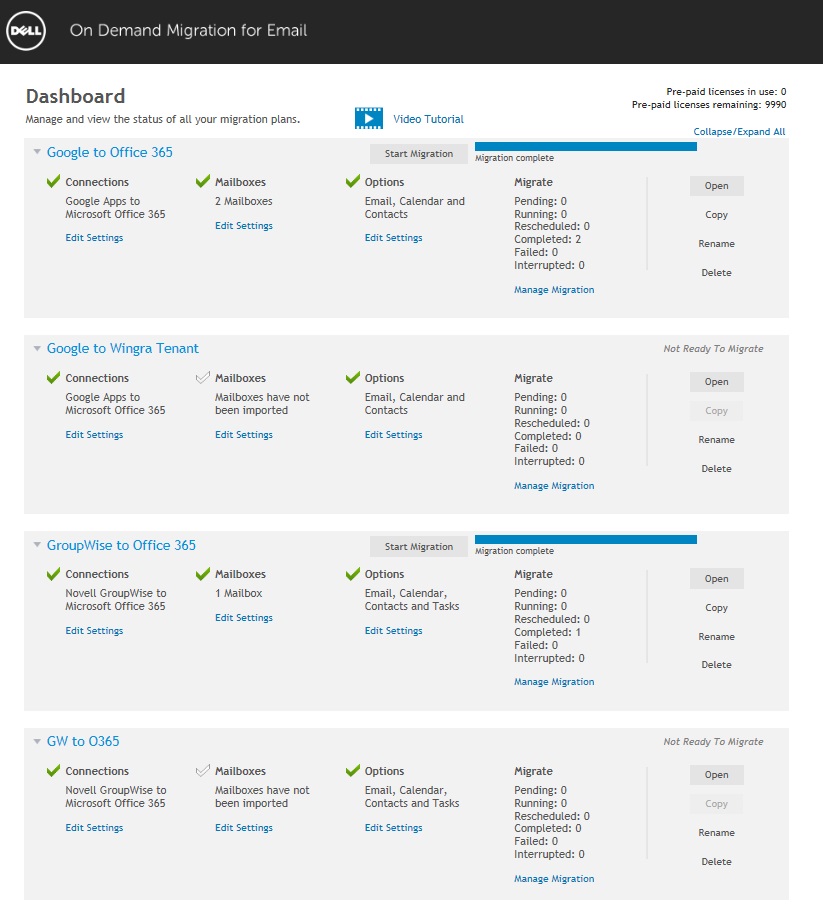The height and width of the screenshot is (919, 823).
Task: Click grey Mailboxes checkmark in Google to Wingra Tenant
Action: click(x=203, y=377)
